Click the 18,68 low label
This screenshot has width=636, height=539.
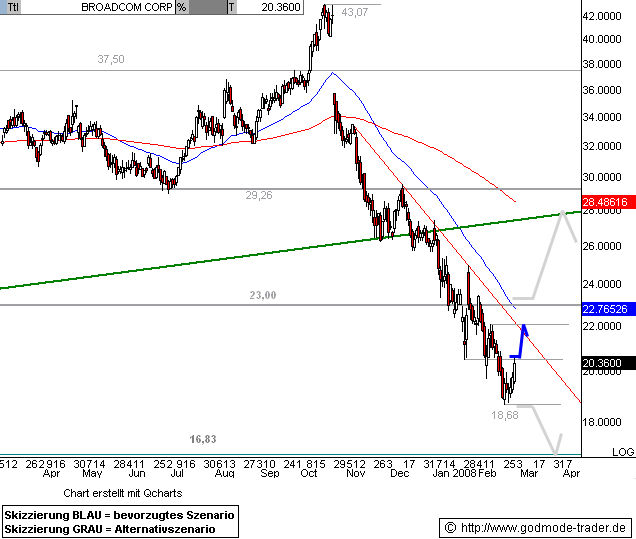[505, 415]
